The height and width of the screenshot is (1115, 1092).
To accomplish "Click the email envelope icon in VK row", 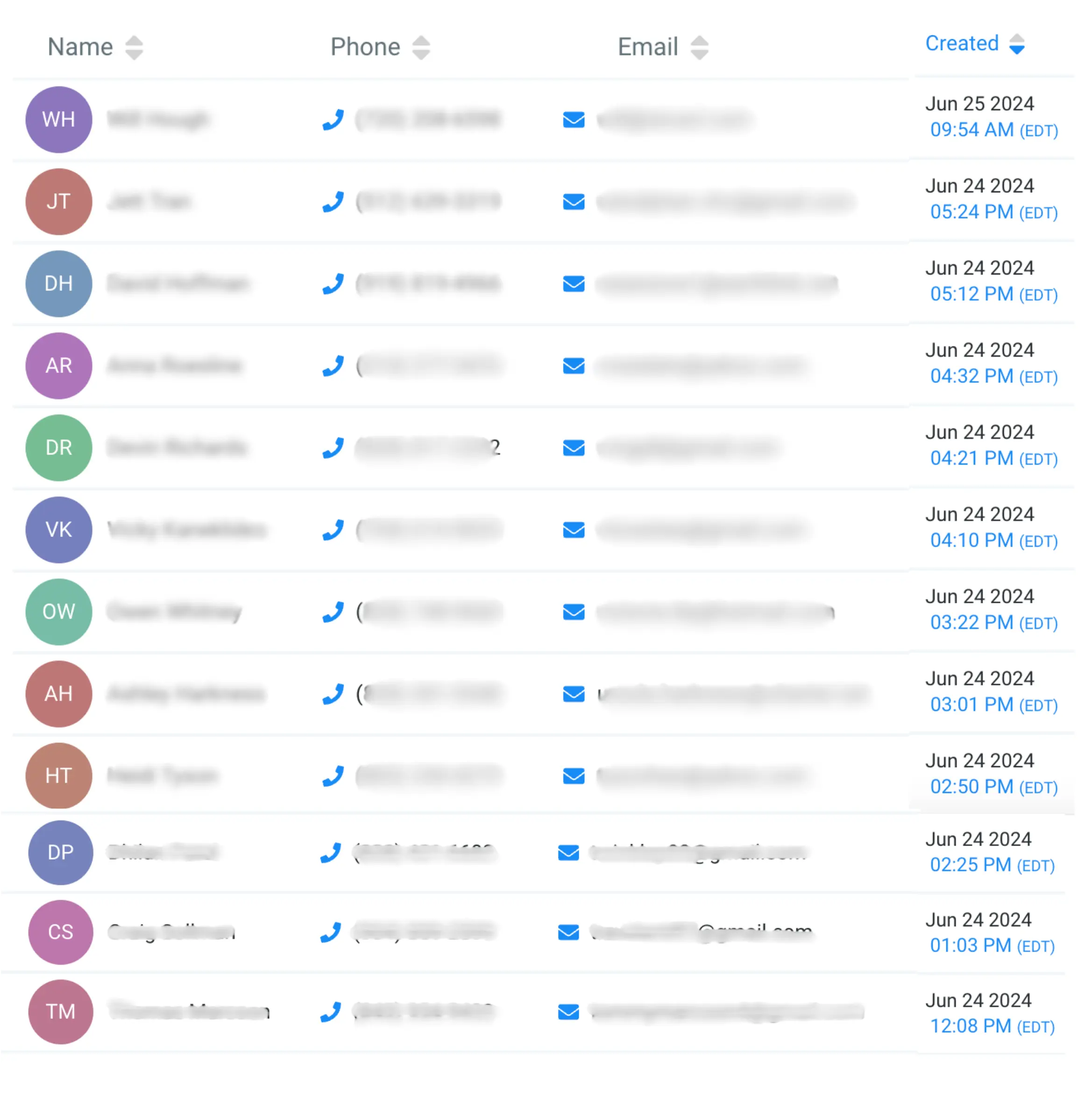I will [x=574, y=529].
